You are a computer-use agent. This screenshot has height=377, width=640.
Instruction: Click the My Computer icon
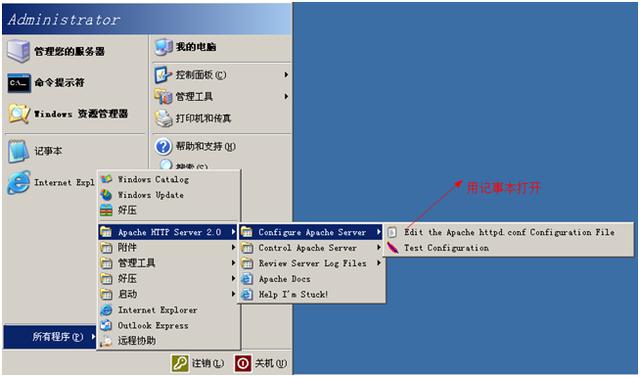coord(164,47)
